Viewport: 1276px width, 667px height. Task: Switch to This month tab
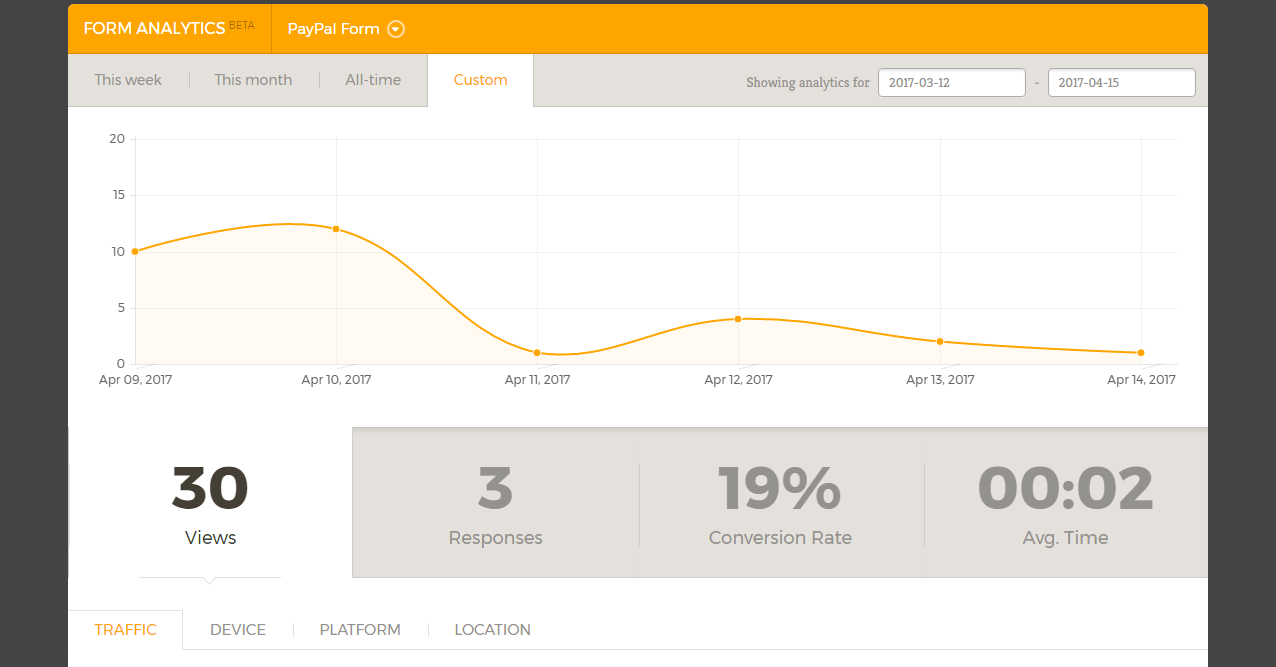point(253,80)
